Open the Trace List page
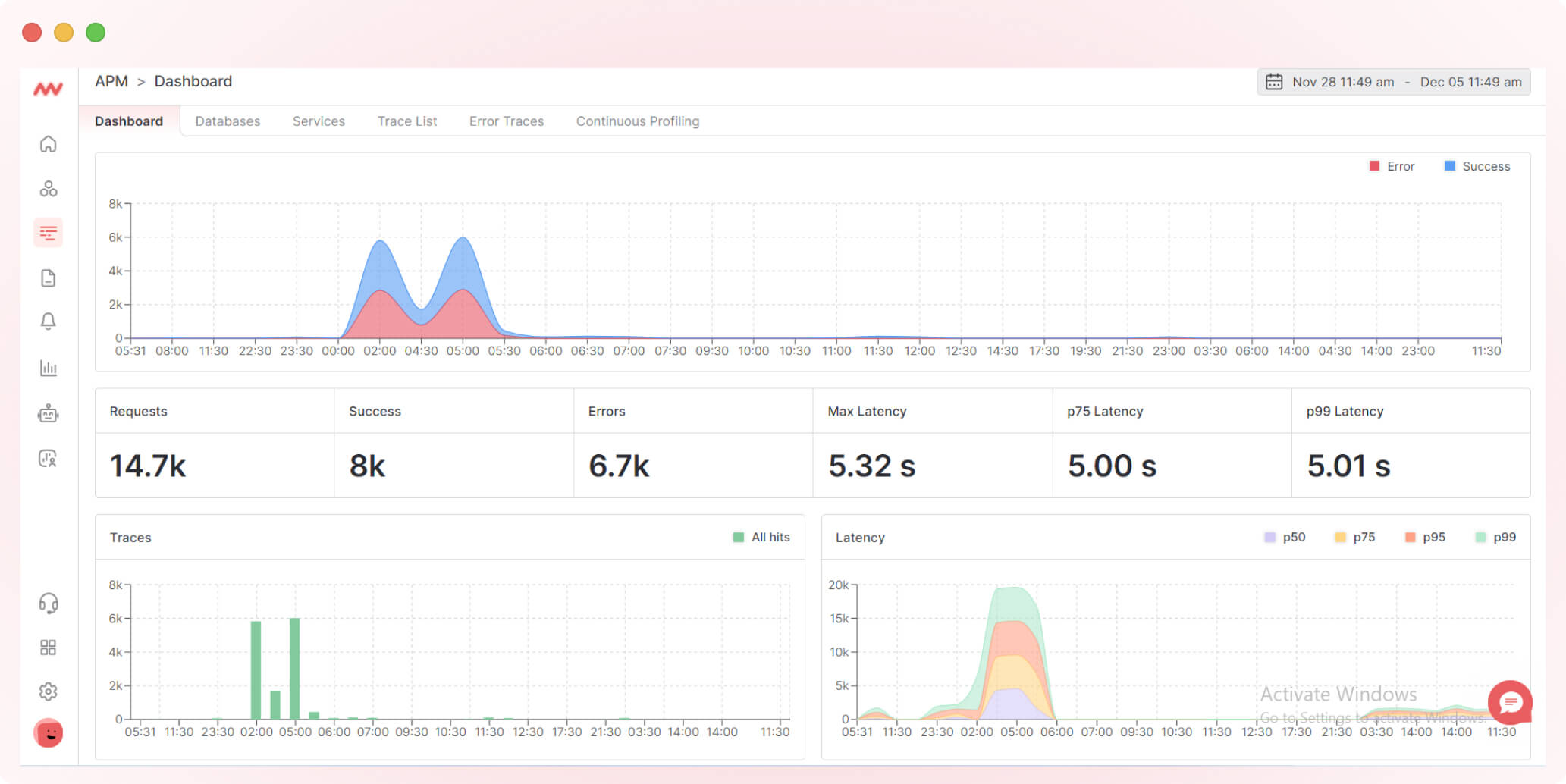Image resolution: width=1566 pixels, height=784 pixels. [407, 121]
